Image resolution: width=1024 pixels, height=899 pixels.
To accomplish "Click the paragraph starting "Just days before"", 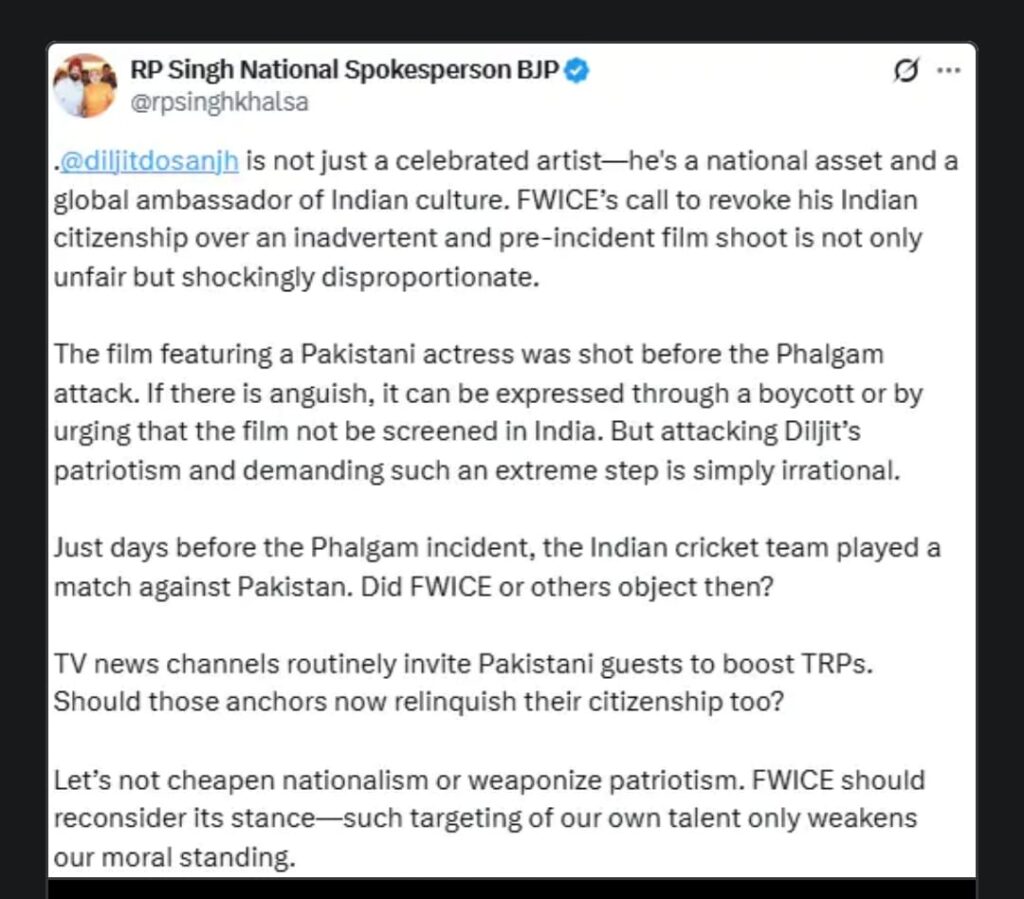I will tap(497, 567).
